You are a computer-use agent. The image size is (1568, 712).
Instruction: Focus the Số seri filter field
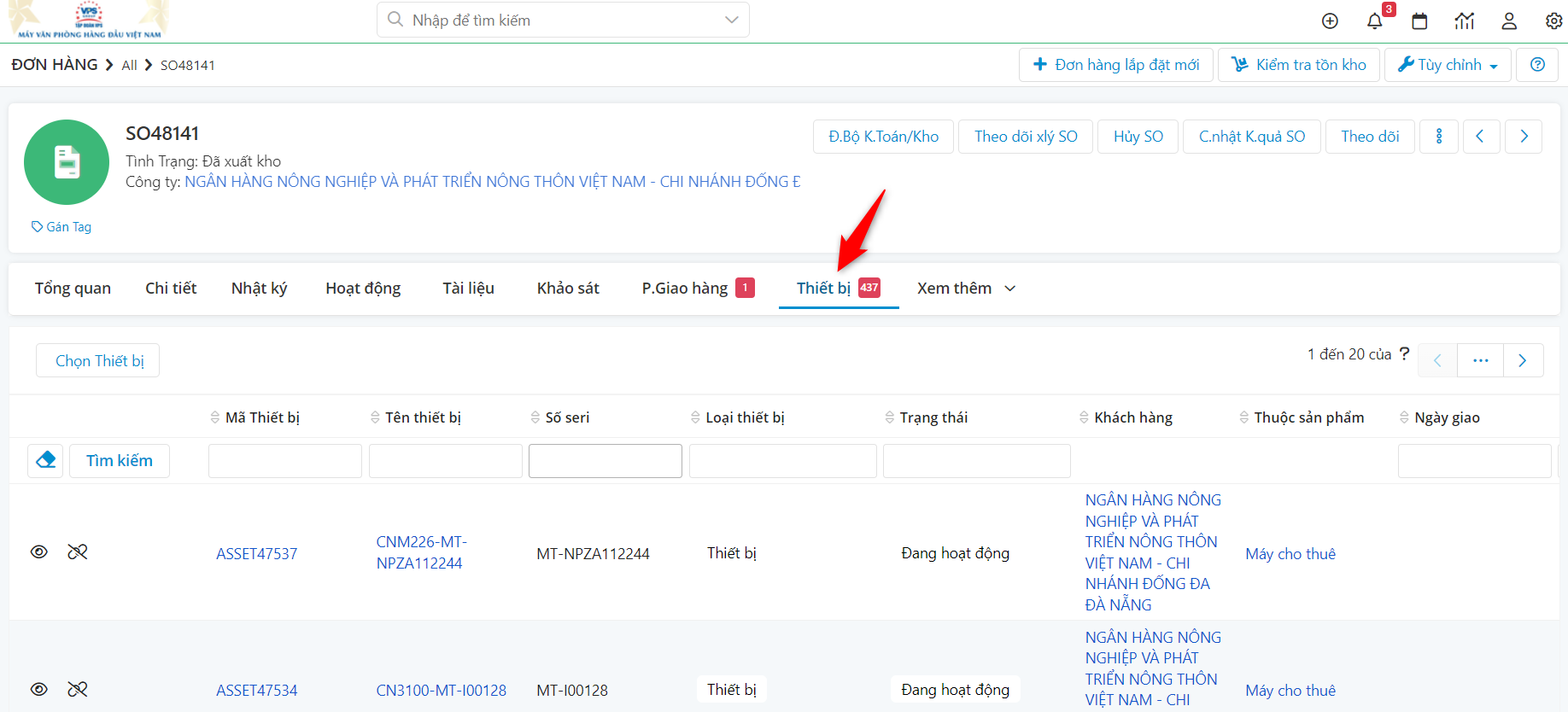click(606, 461)
